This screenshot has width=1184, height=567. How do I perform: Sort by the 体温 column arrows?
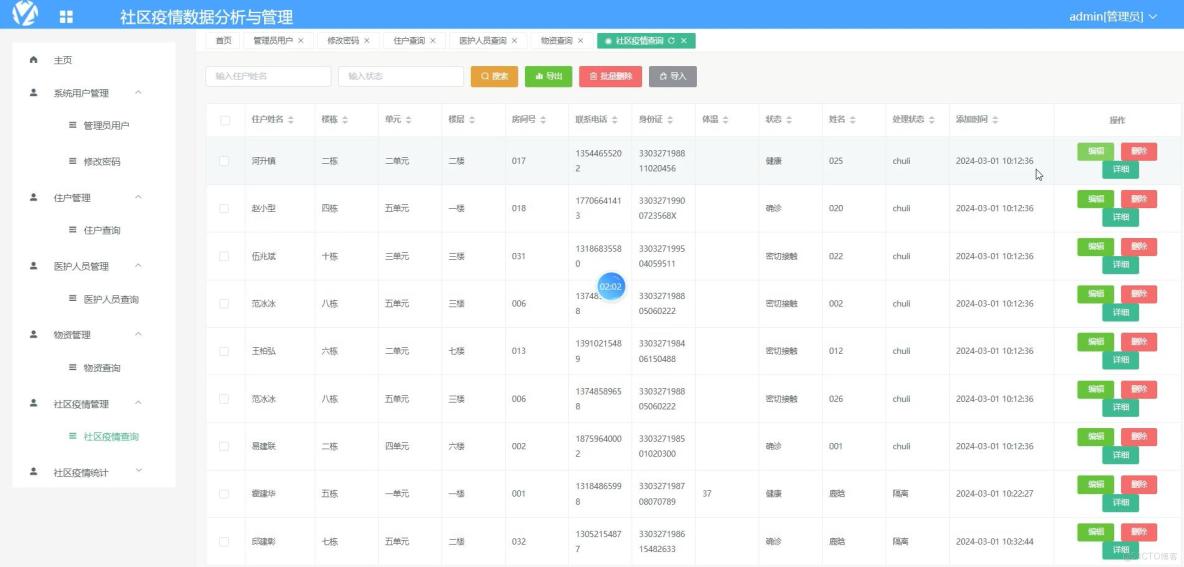[x=726, y=120]
